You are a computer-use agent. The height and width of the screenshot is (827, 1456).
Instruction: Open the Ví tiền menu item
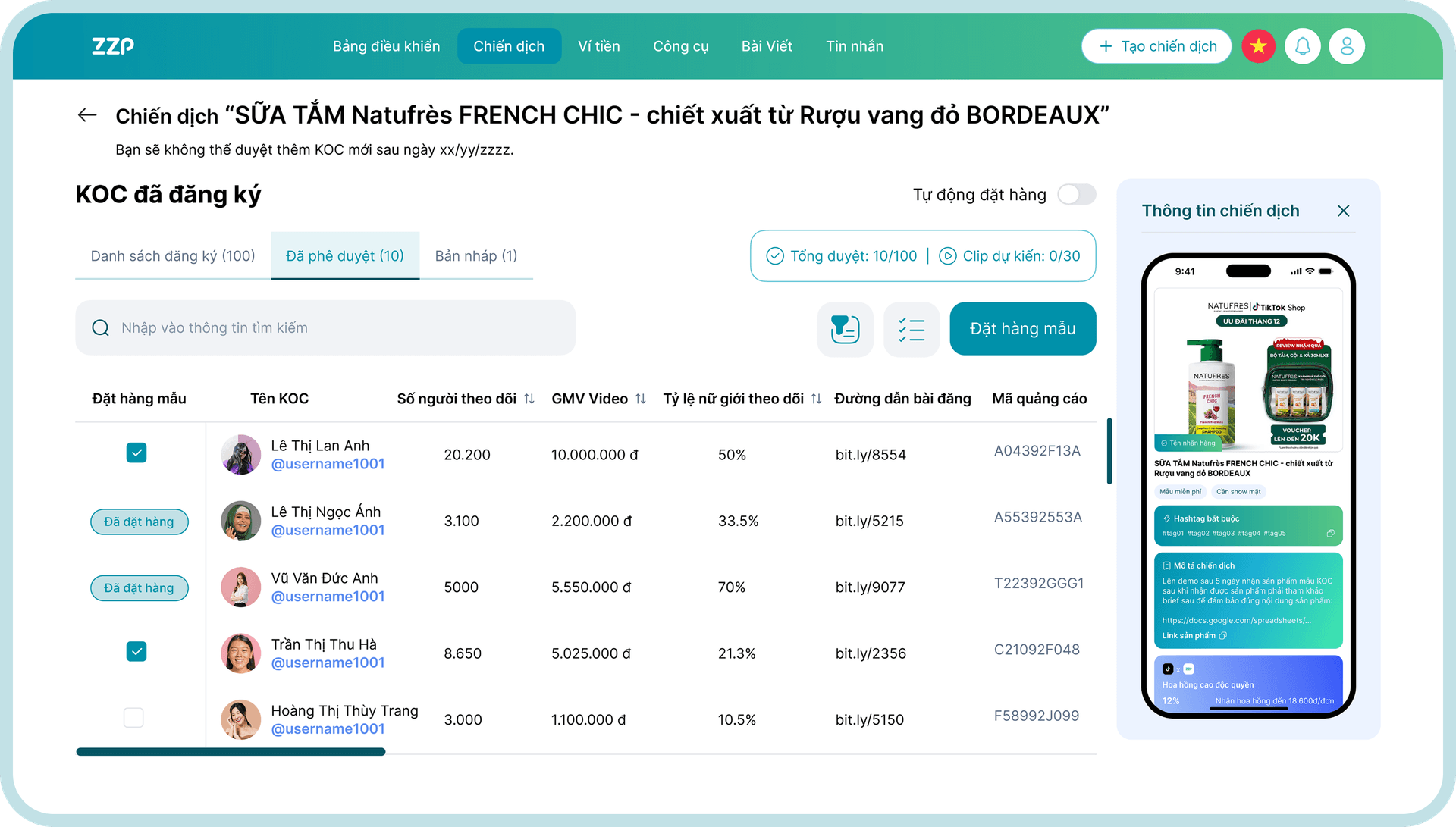point(598,46)
